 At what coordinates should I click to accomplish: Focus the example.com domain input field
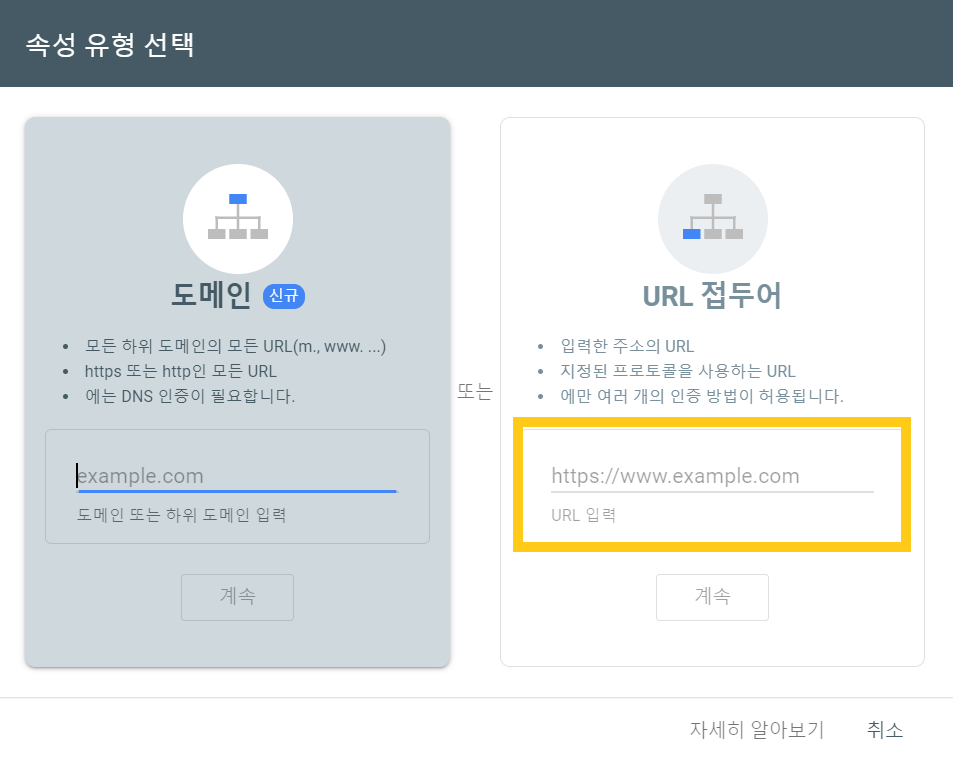pyautogui.click(x=237, y=476)
